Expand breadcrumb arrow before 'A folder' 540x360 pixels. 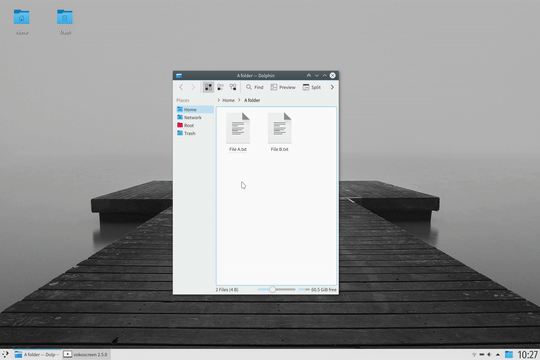click(239, 100)
